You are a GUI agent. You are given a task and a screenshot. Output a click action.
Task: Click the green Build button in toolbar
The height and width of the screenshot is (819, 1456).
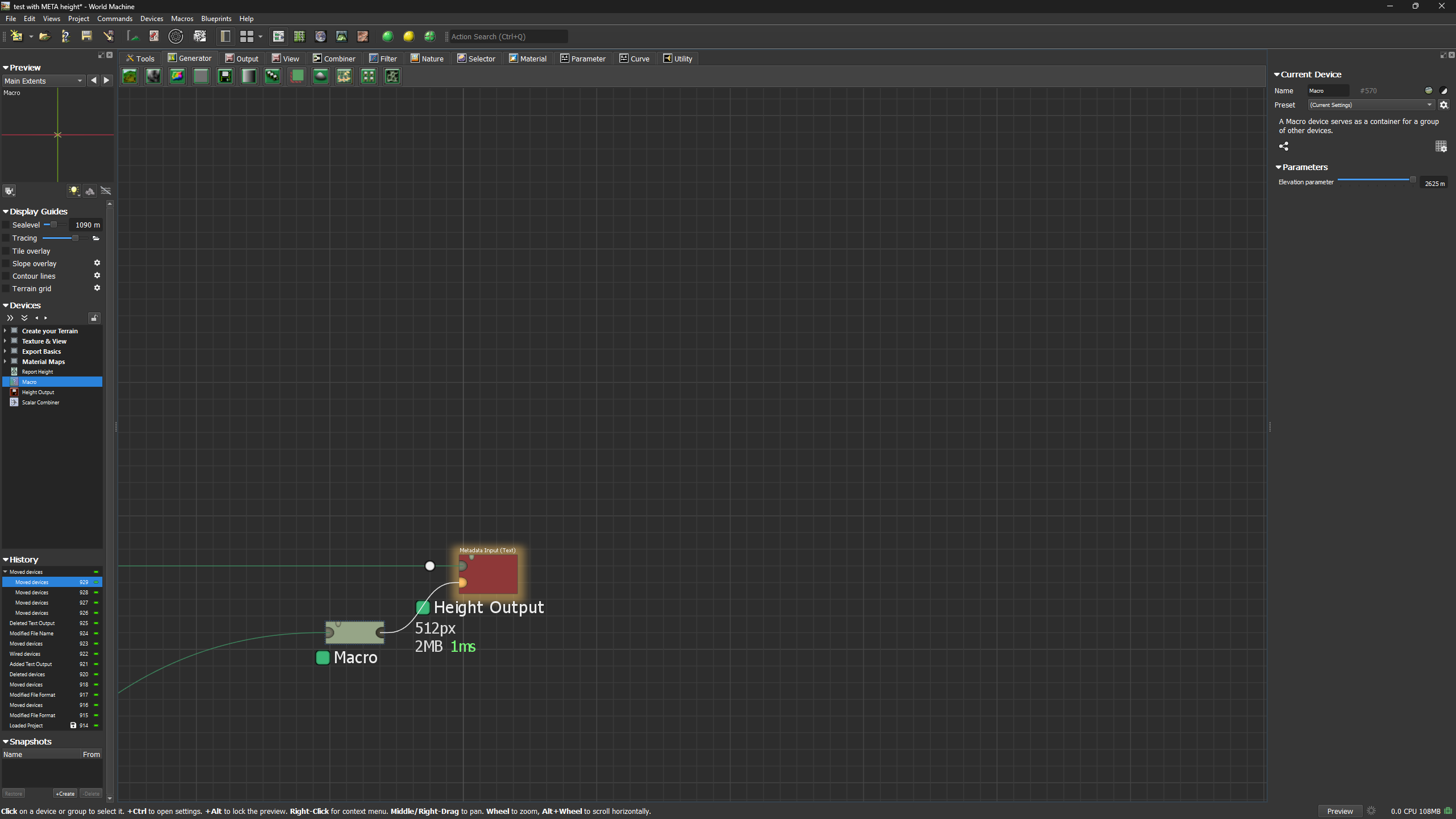387,36
